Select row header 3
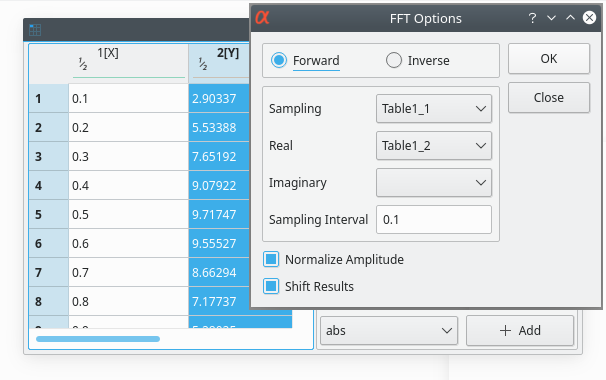 coord(49,157)
